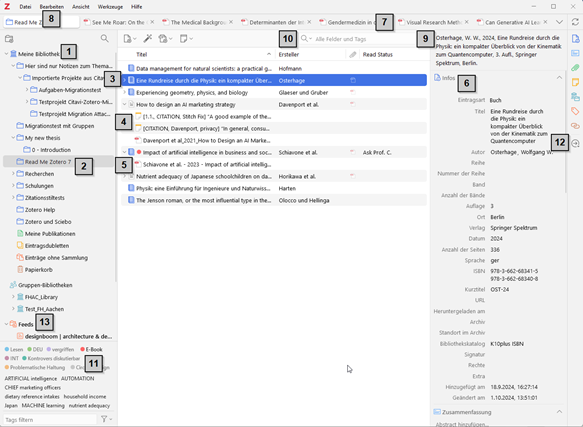Collapse How to design an AI marketing item

pyautogui.click(x=125, y=105)
